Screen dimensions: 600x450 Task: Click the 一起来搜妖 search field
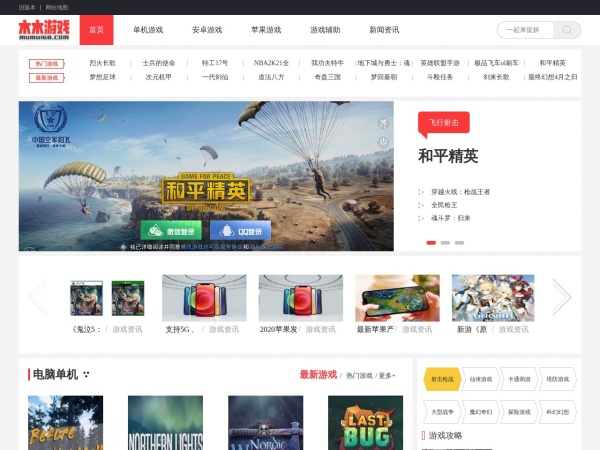pos(525,30)
